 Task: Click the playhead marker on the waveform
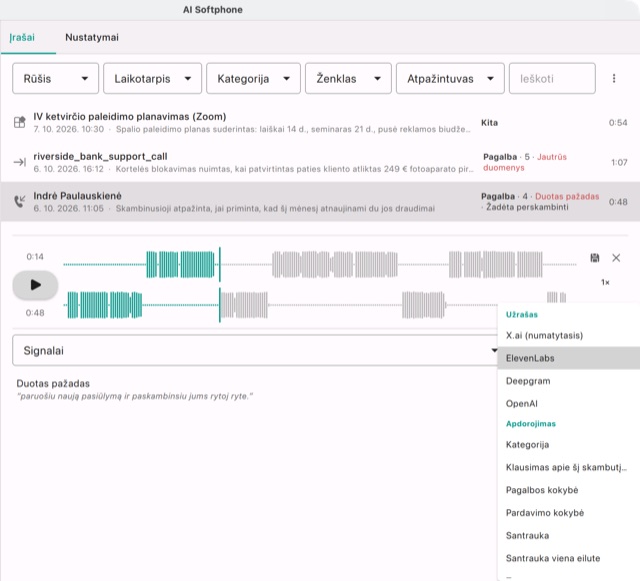click(x=220, y=285)
